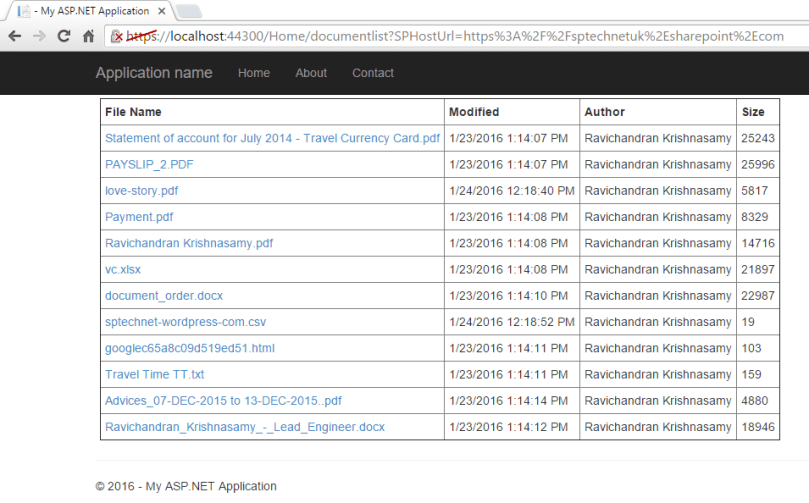
Task: Go to browser home icon
Action: coord(89,36)
